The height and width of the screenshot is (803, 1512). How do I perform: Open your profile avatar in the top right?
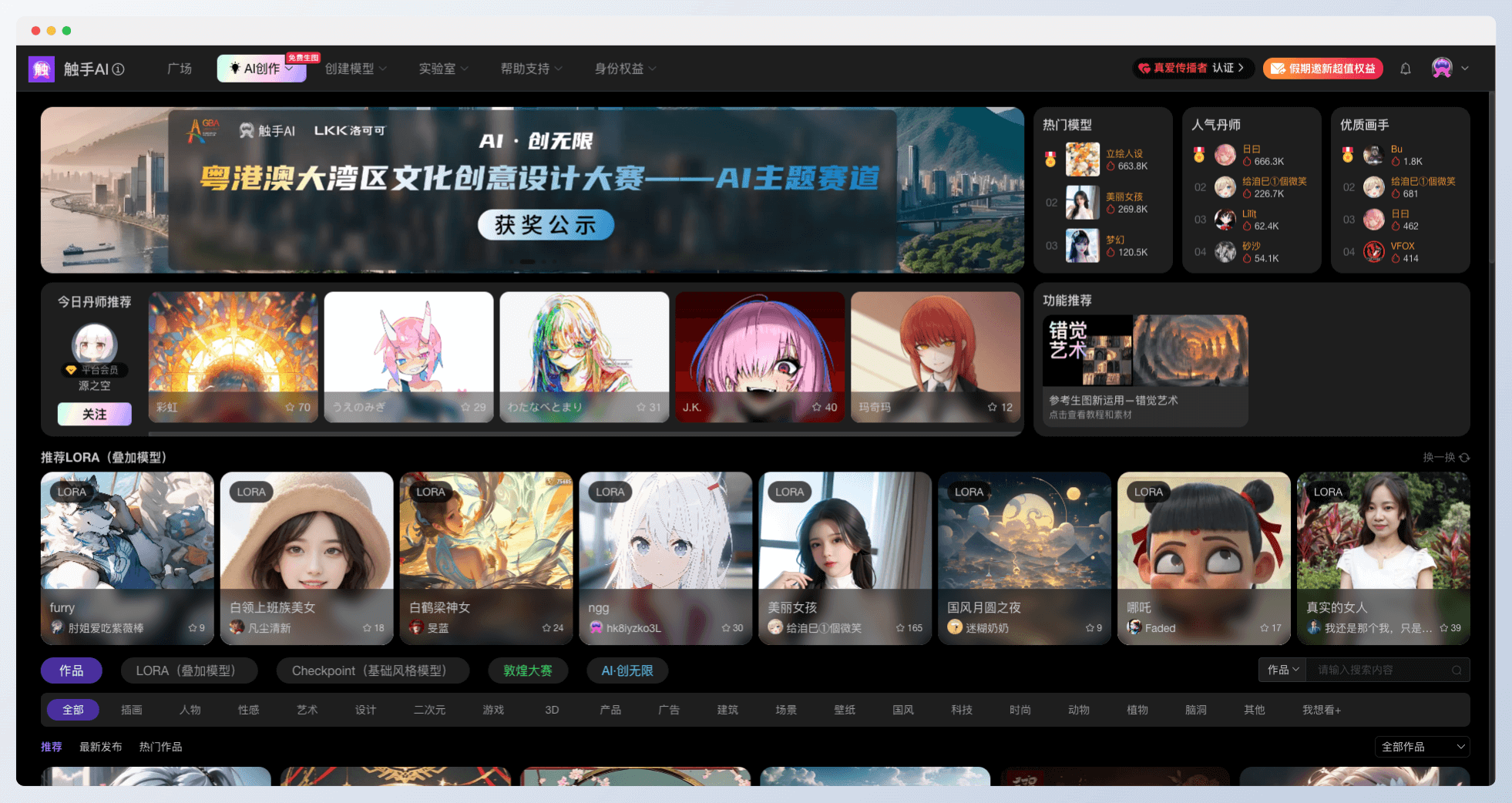1443,68
